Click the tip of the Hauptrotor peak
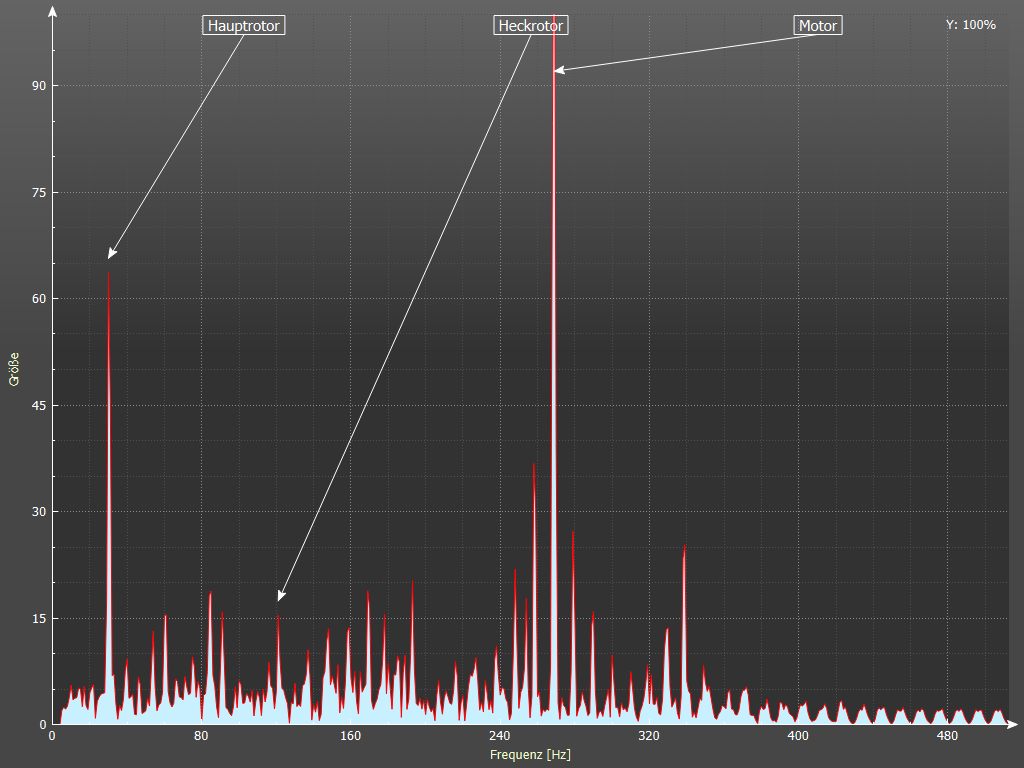Viewport: 1024px width, 768px height. pos(109,271)
